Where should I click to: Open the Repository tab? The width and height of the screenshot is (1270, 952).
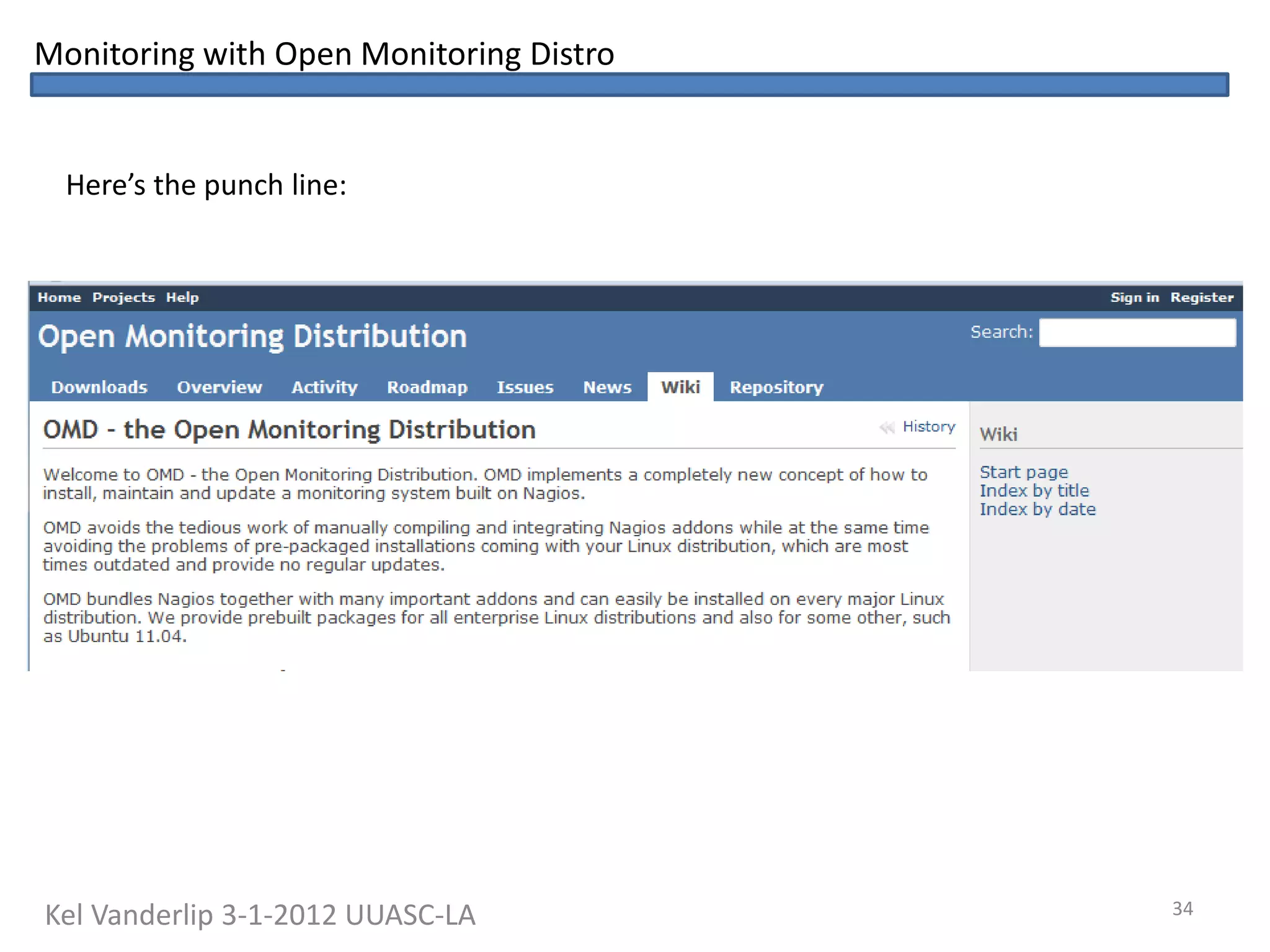click(x=776, y=387)
